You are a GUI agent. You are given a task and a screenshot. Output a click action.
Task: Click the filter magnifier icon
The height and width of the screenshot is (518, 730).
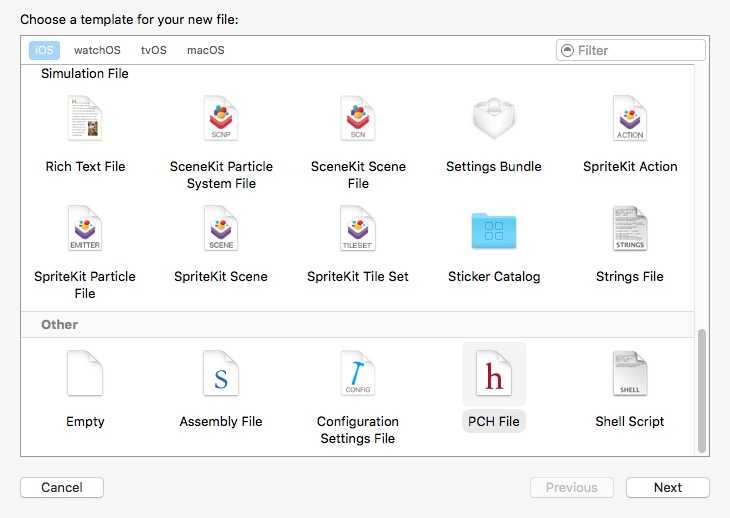point(567,50)
